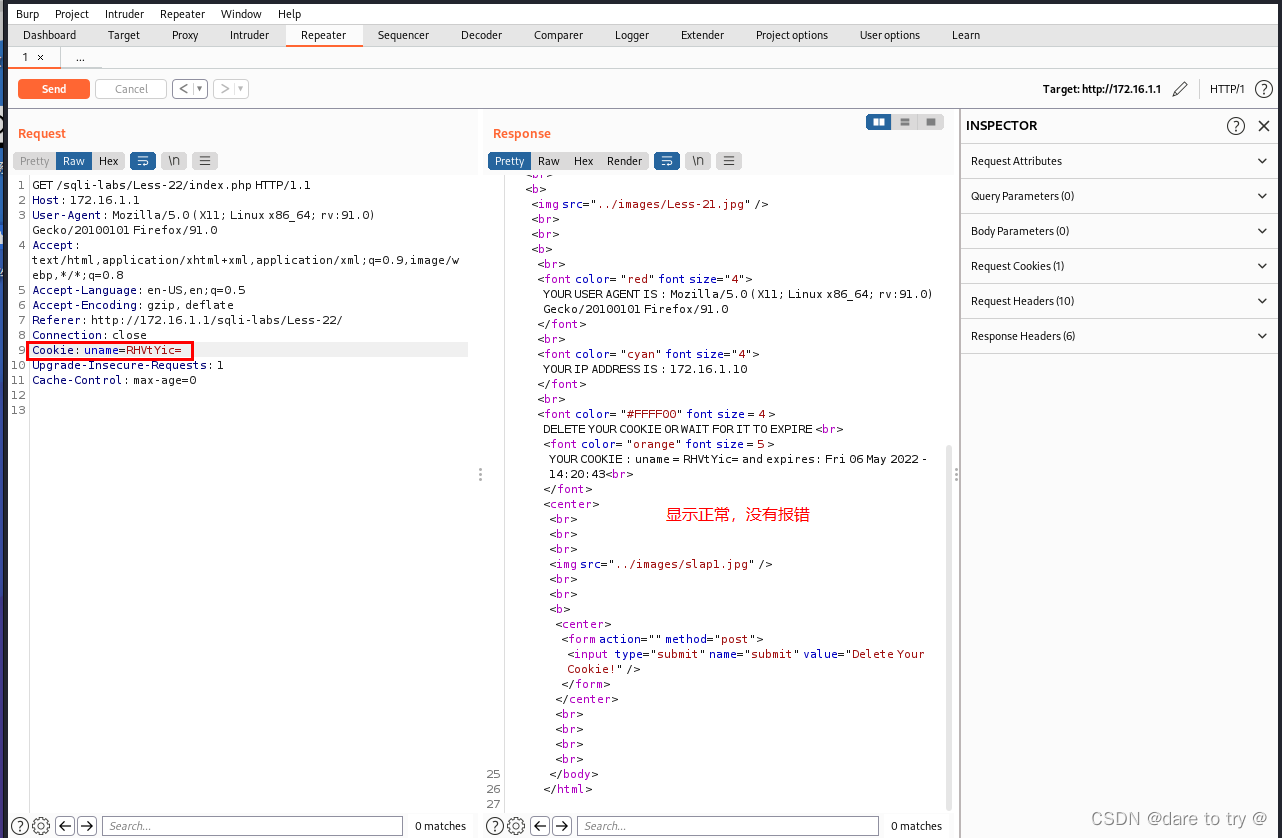Open the Request editor hamburger menu icon
The image size is (1282, 838).
[x=204, y=160]
